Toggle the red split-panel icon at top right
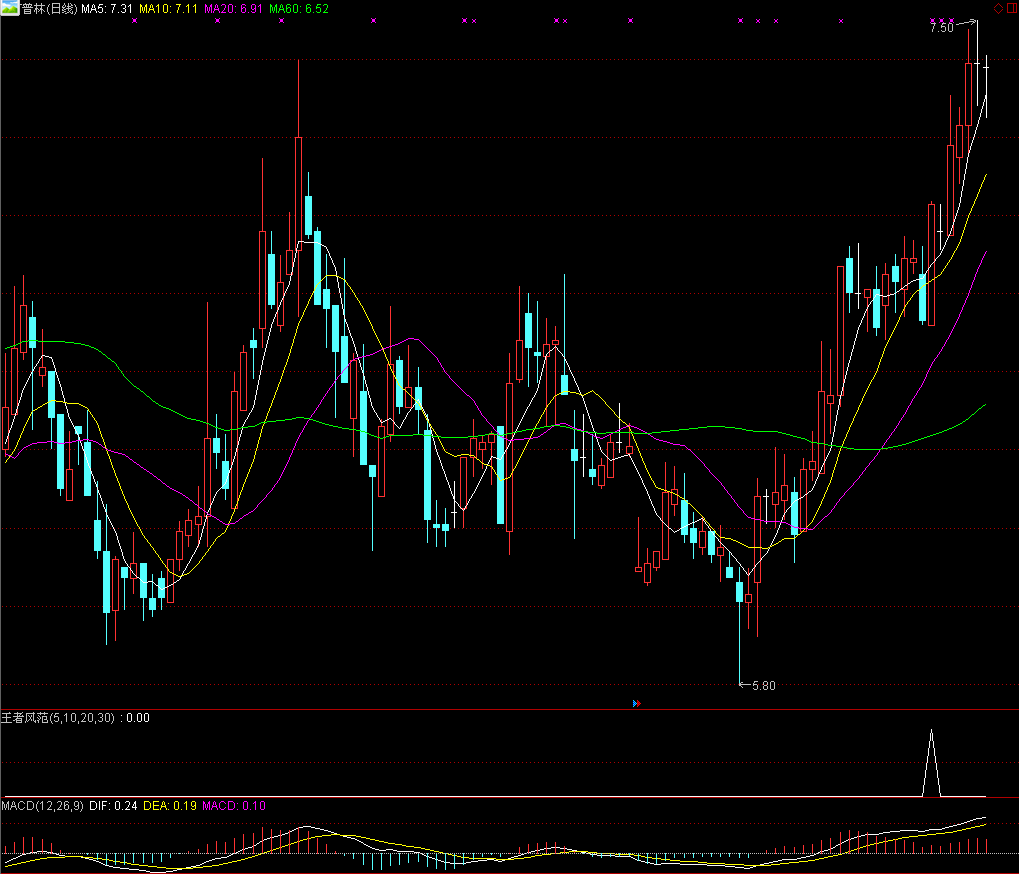This screenshot has width=1019, height=874. (1013, 8)
